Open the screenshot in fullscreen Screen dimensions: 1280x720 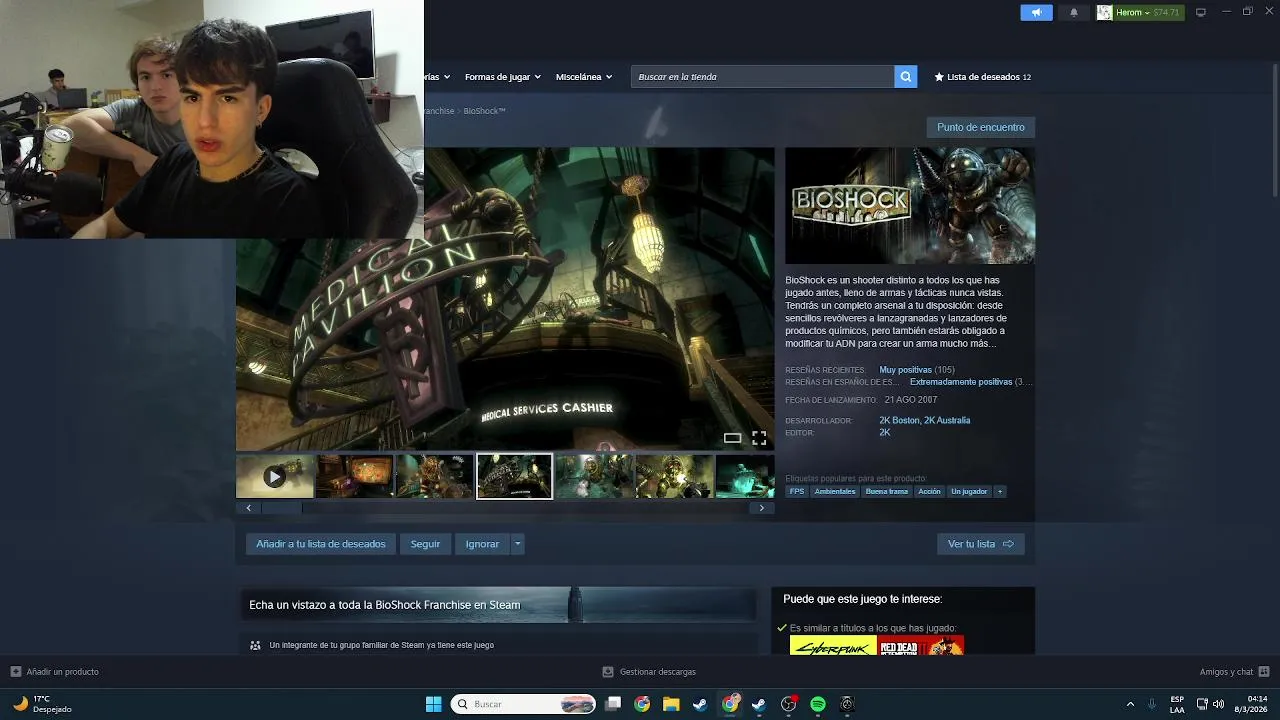759,438
